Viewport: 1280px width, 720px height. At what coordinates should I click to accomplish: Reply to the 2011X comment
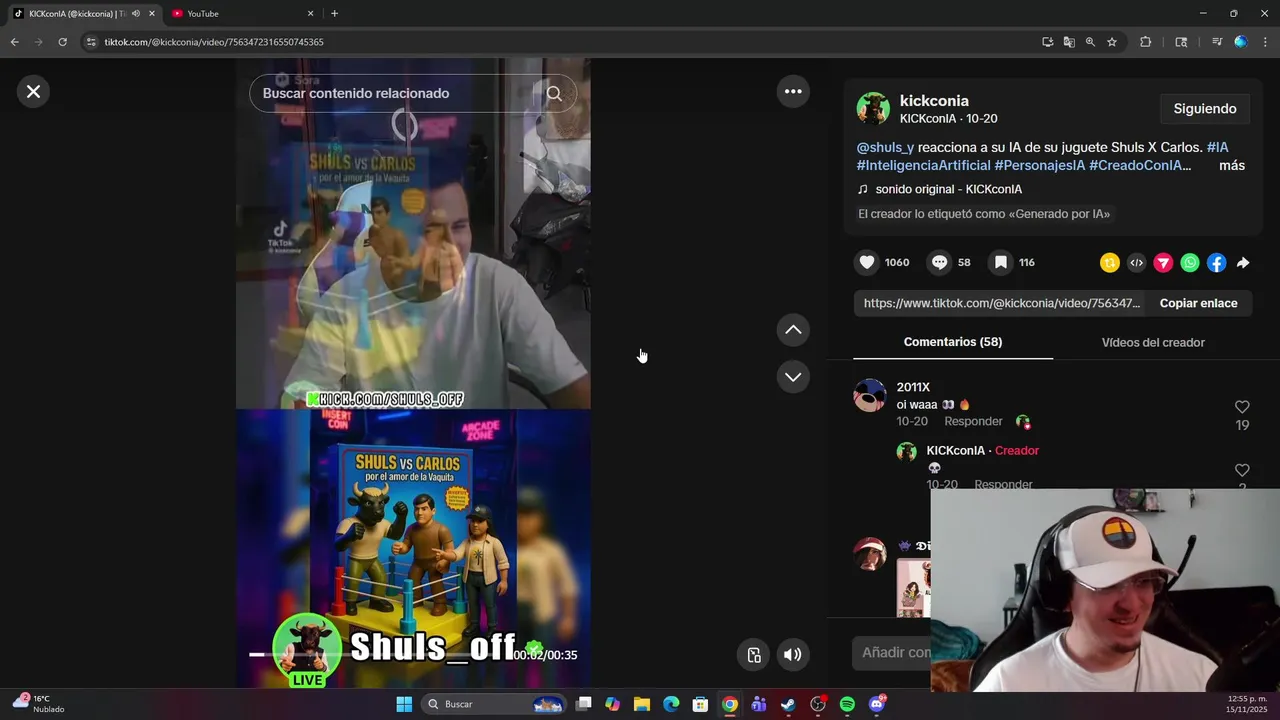pyautogui.click(x=973, y=422)
